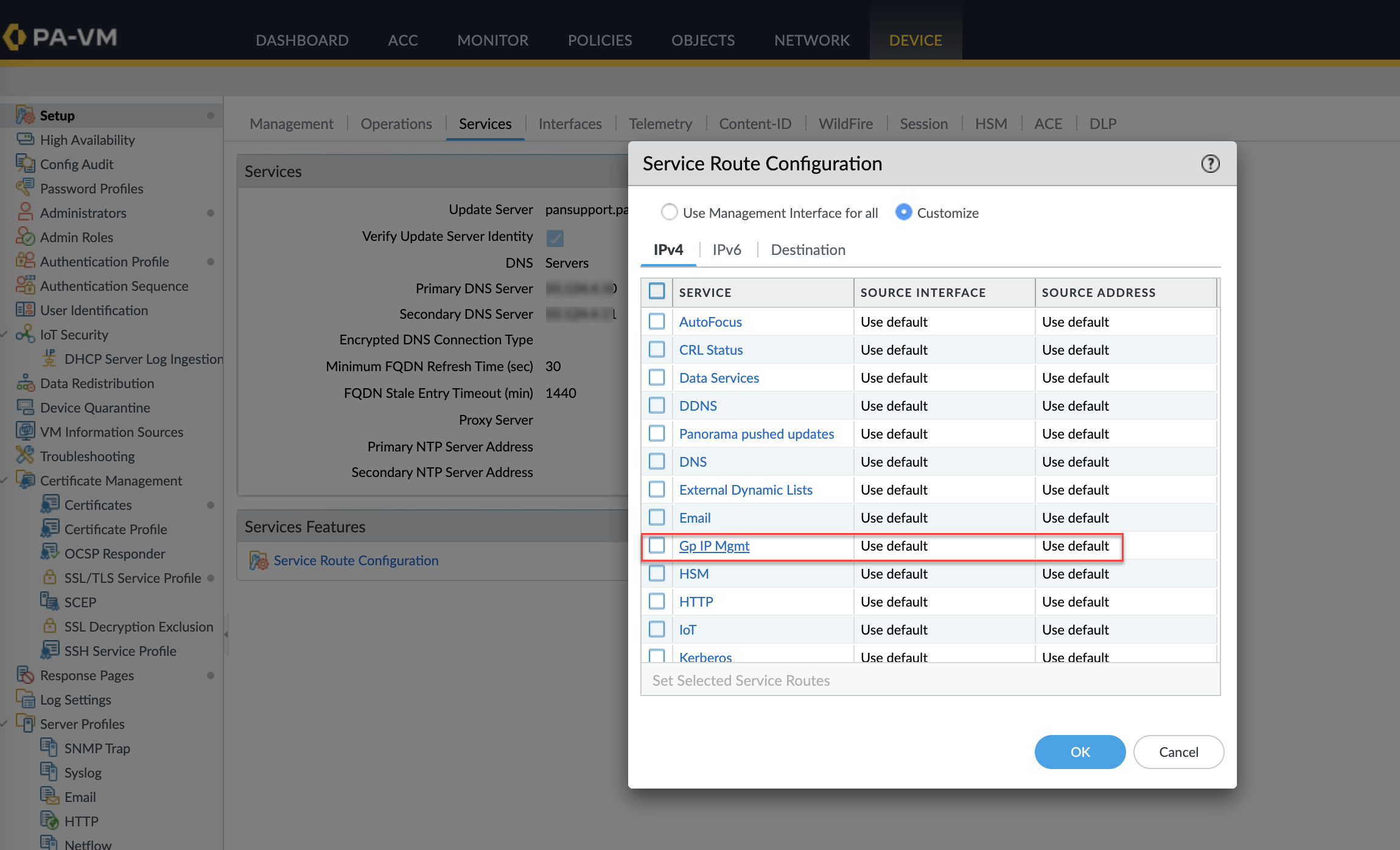
Task: Click the SNMP Trap icon
Action: coord(49,747)
